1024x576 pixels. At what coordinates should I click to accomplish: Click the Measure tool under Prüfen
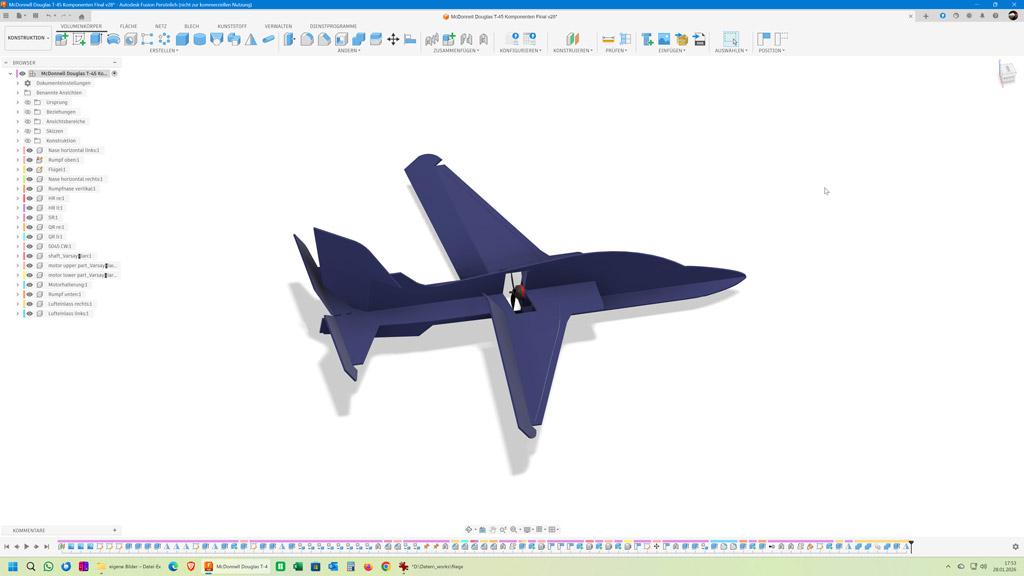(x=608, y=39)
